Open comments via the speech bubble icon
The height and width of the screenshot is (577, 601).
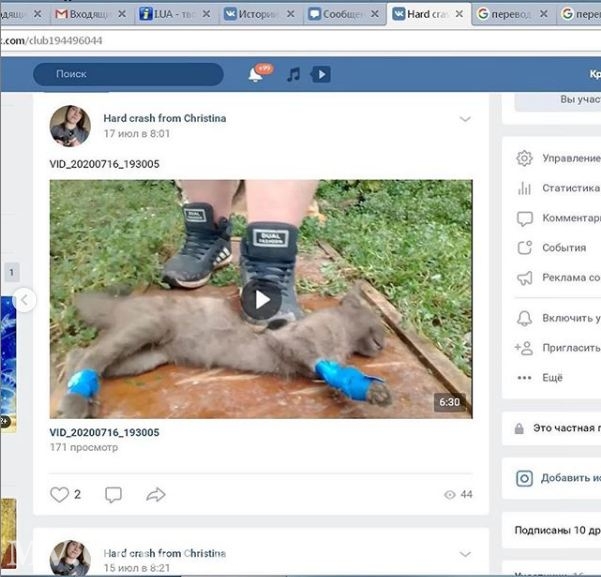(x=113, y=494)
